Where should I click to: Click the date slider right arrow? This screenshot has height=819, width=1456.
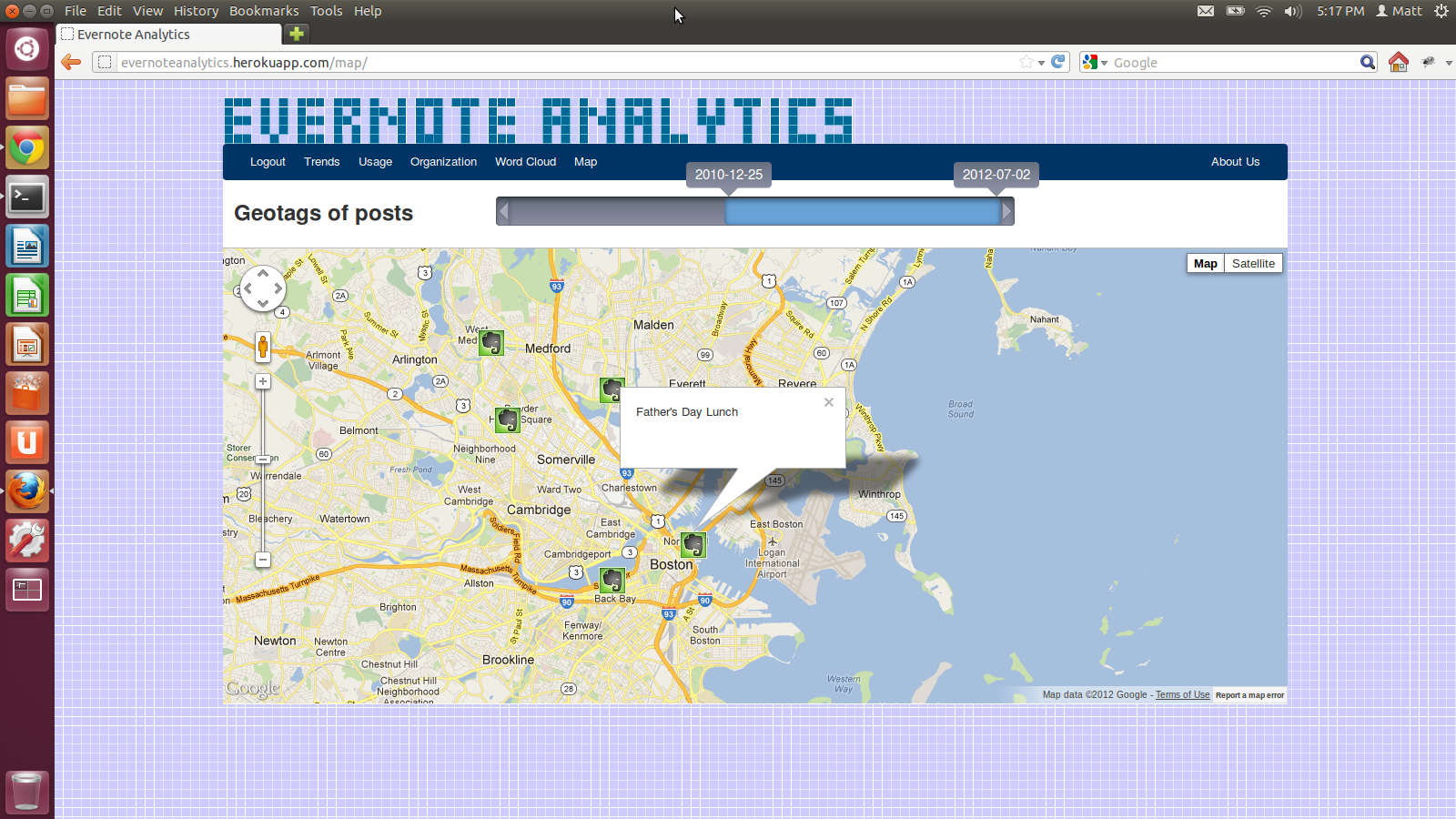tap(1006, 212)
